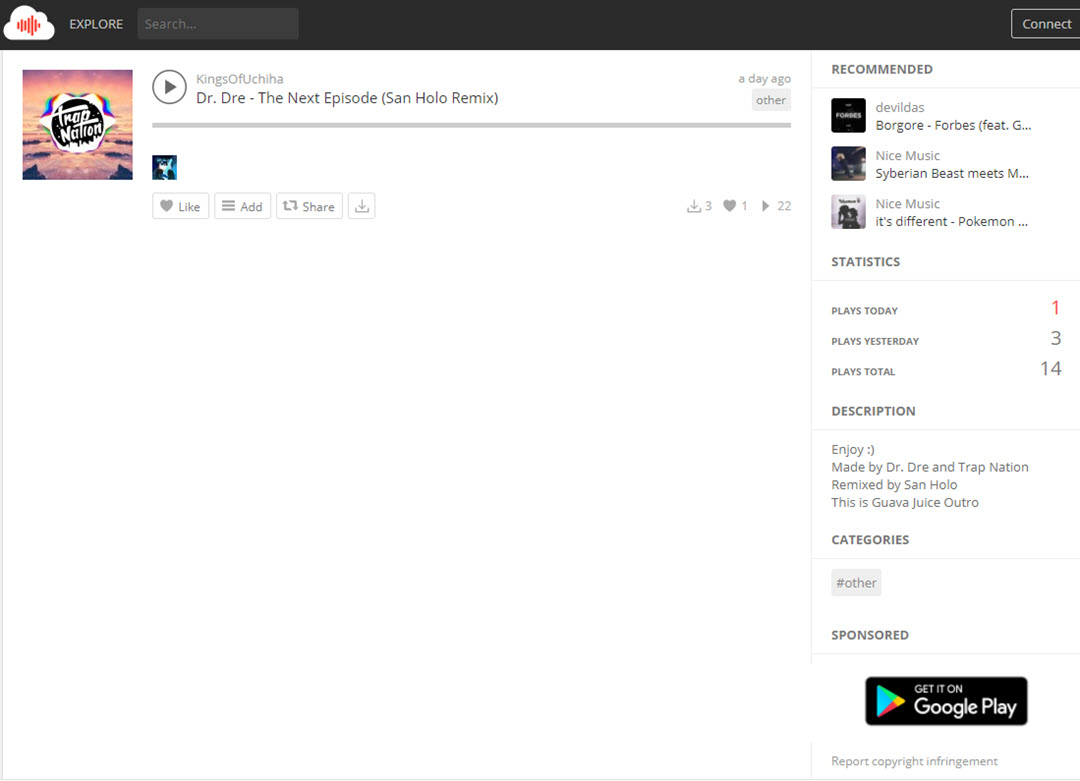Open the Trap Nation album artwork
This screenshot has width=1080, height=781.
[x=77, y=125]
